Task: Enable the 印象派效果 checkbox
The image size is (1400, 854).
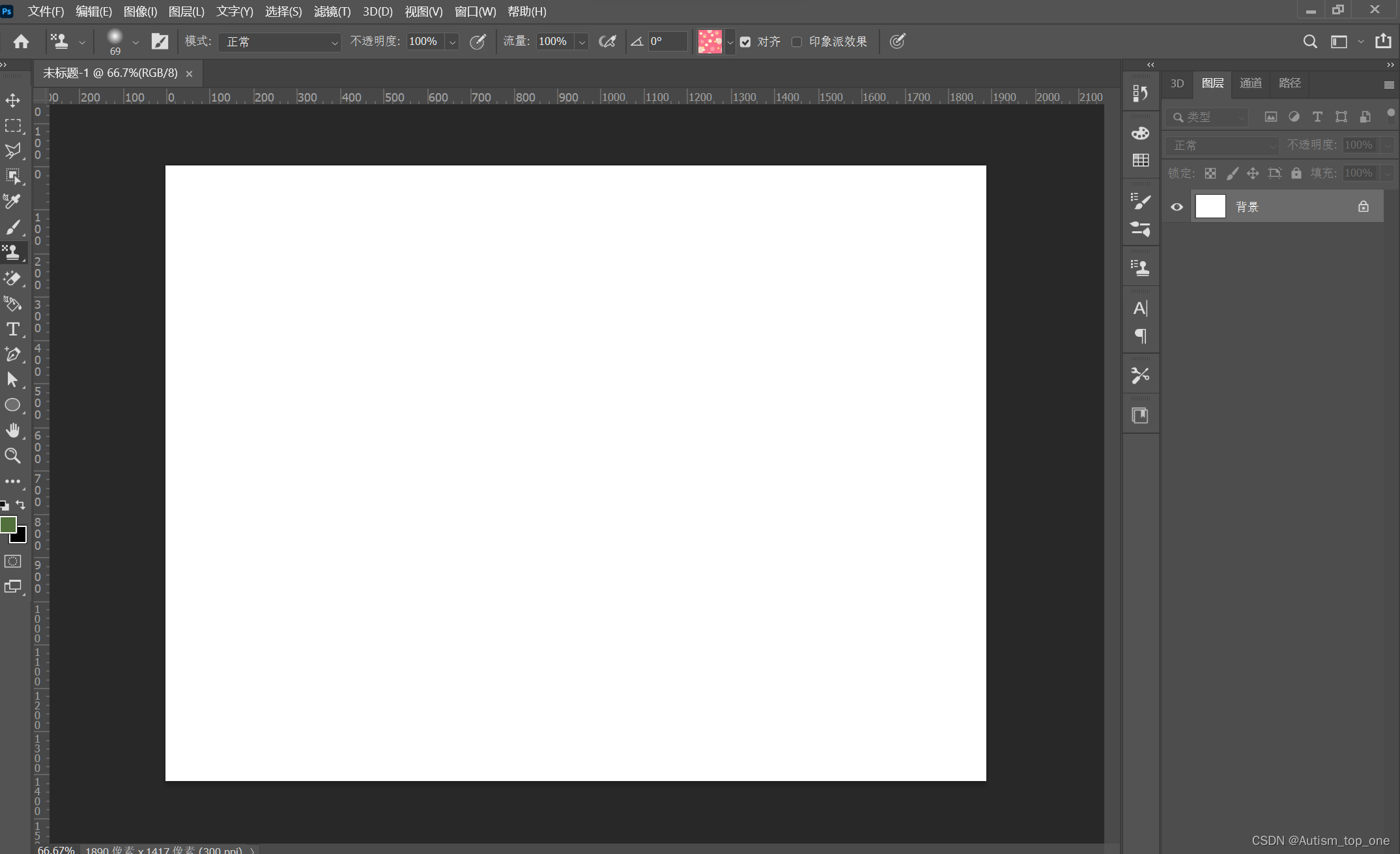Action: click(796, 42)
